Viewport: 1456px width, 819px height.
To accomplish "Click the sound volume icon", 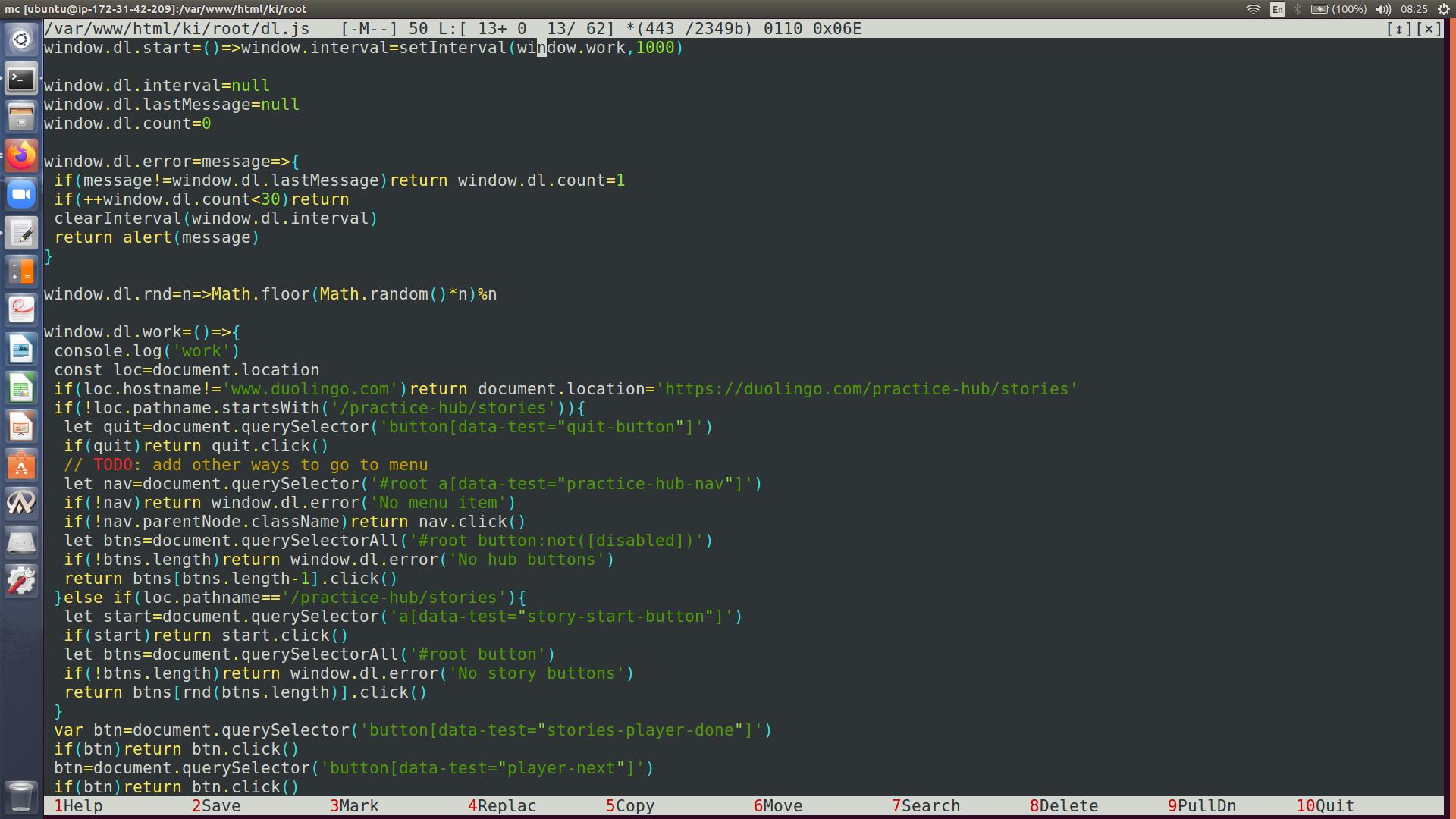I will tap(1383, 9).
